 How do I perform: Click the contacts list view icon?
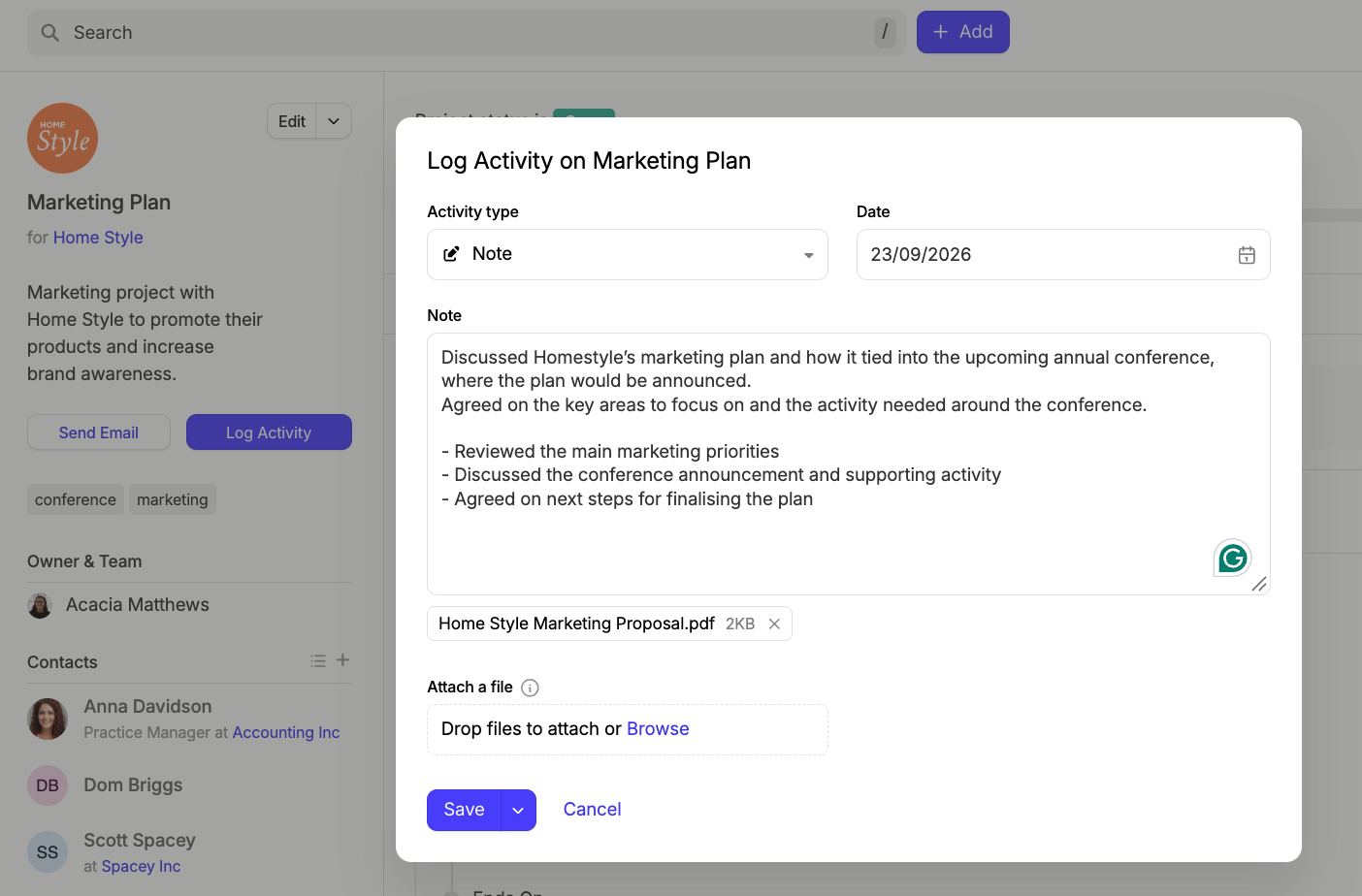(318, 661)
